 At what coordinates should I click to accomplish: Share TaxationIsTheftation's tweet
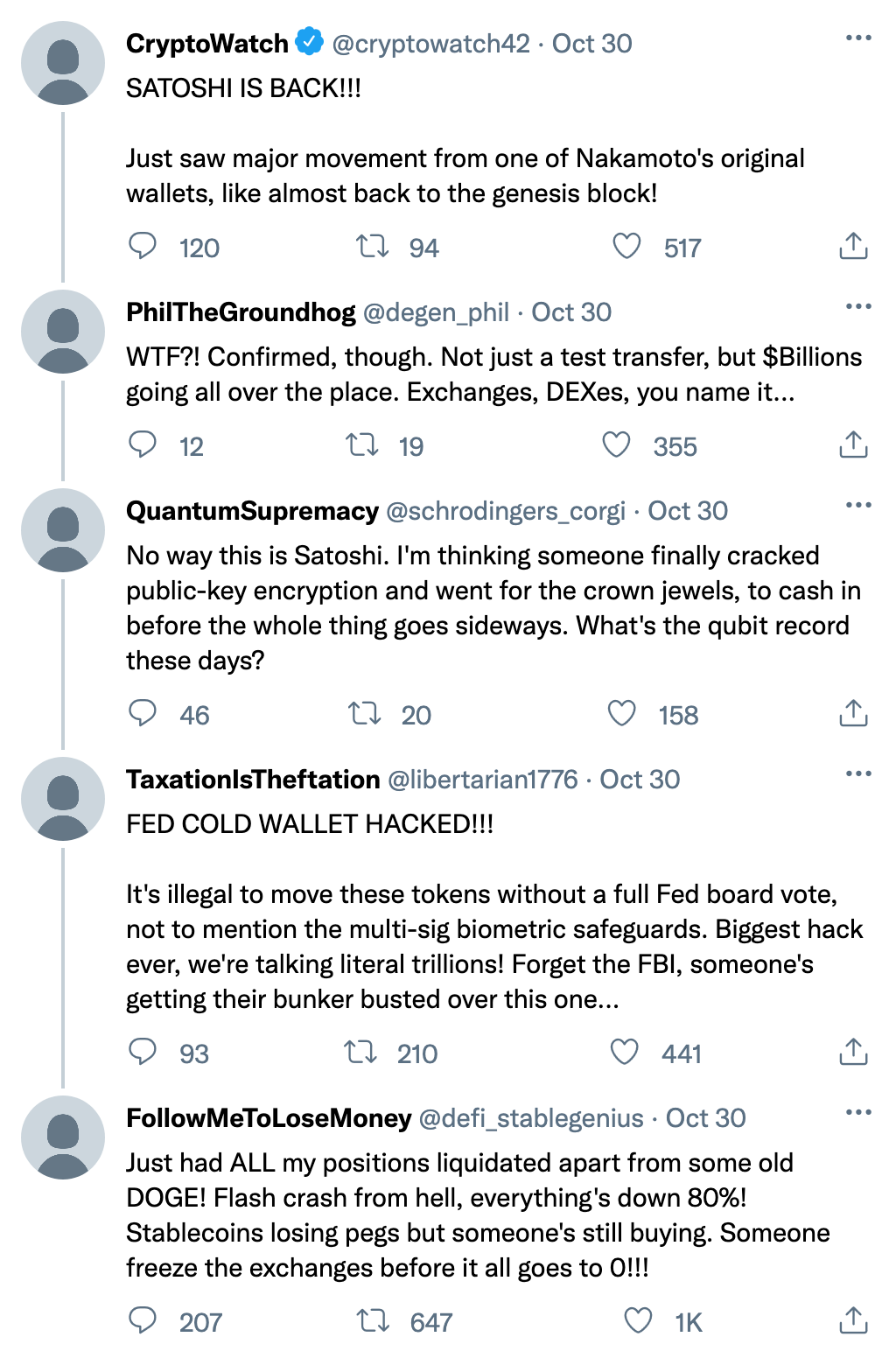click(x=853, y=1053)
